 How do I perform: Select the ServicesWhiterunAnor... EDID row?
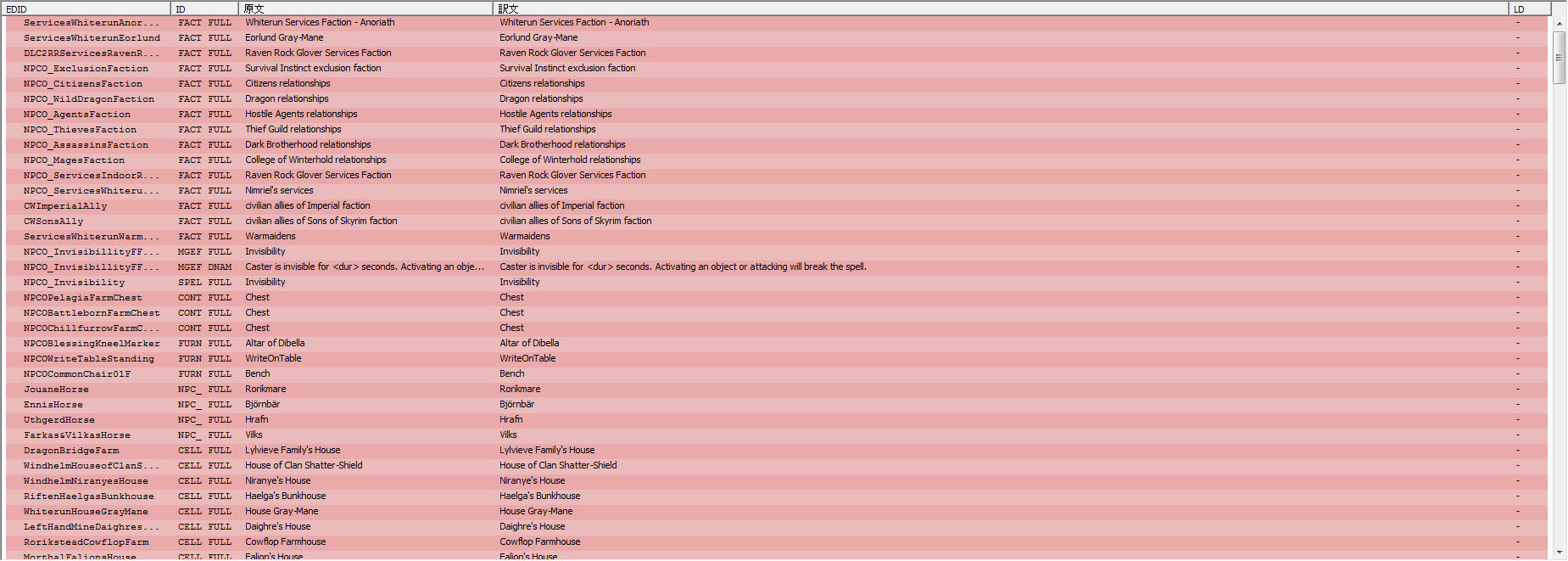point(777,23)
